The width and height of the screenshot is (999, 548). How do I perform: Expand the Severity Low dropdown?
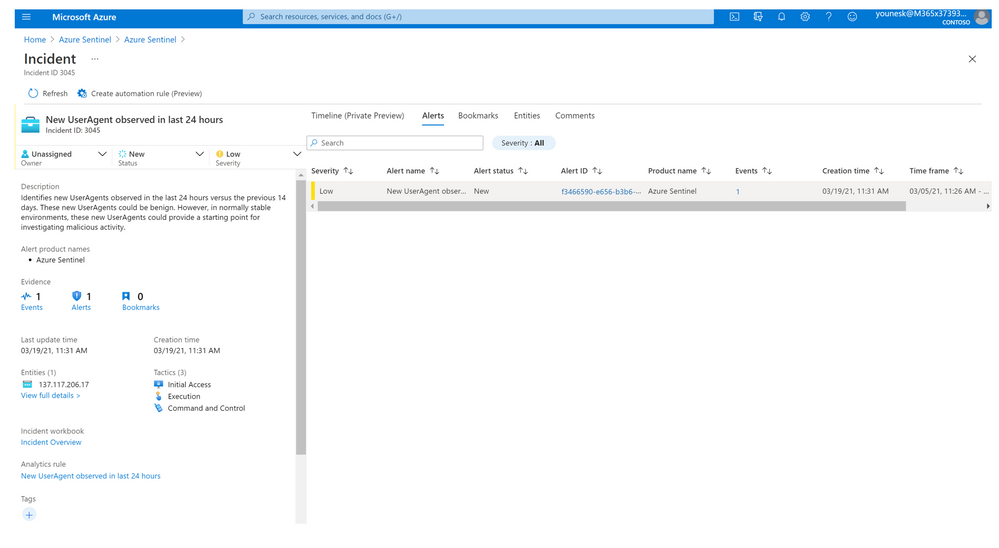(x=296, y=154)
